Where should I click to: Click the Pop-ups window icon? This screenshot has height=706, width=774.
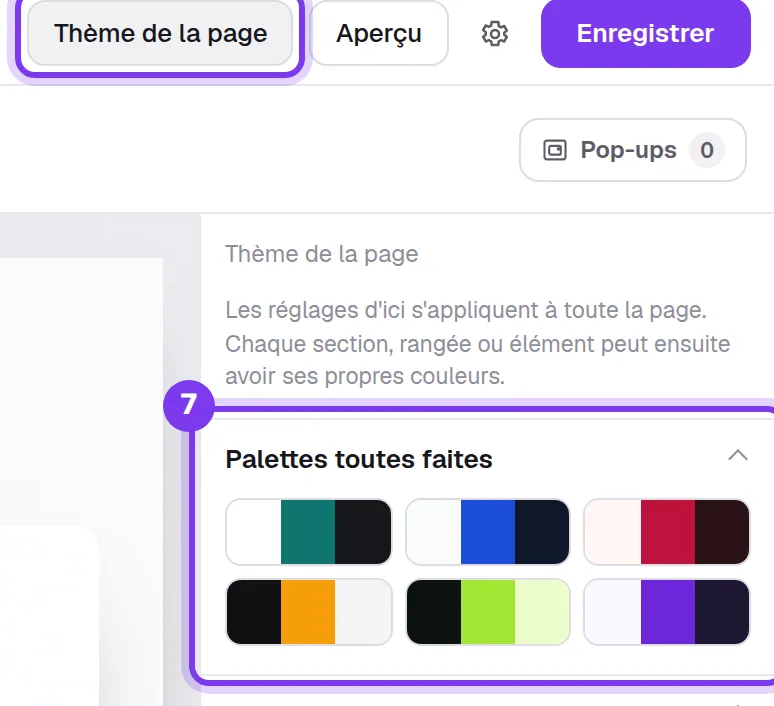[555, 150]
